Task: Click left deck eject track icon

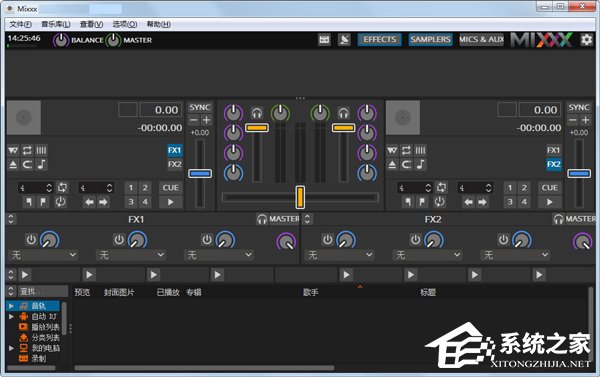Action: (13, 165)
